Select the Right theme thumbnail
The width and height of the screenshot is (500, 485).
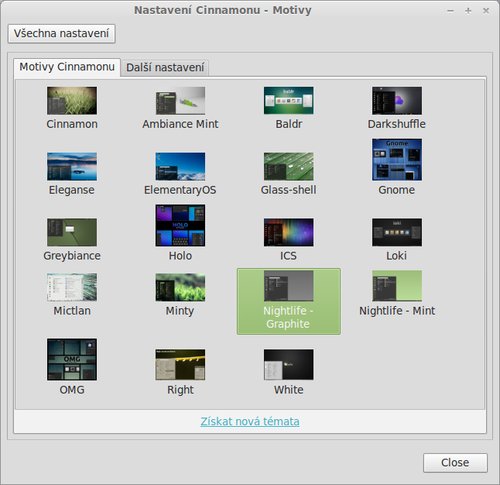[180, 365]
